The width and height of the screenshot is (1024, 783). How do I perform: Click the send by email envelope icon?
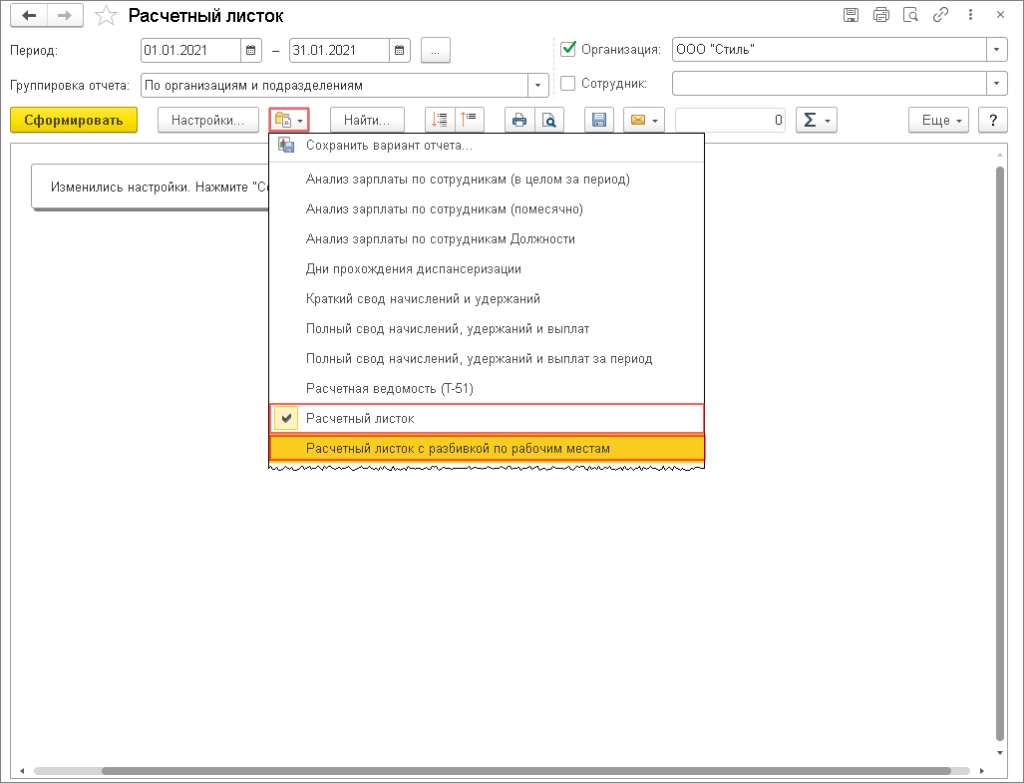(x=637, y=120)
